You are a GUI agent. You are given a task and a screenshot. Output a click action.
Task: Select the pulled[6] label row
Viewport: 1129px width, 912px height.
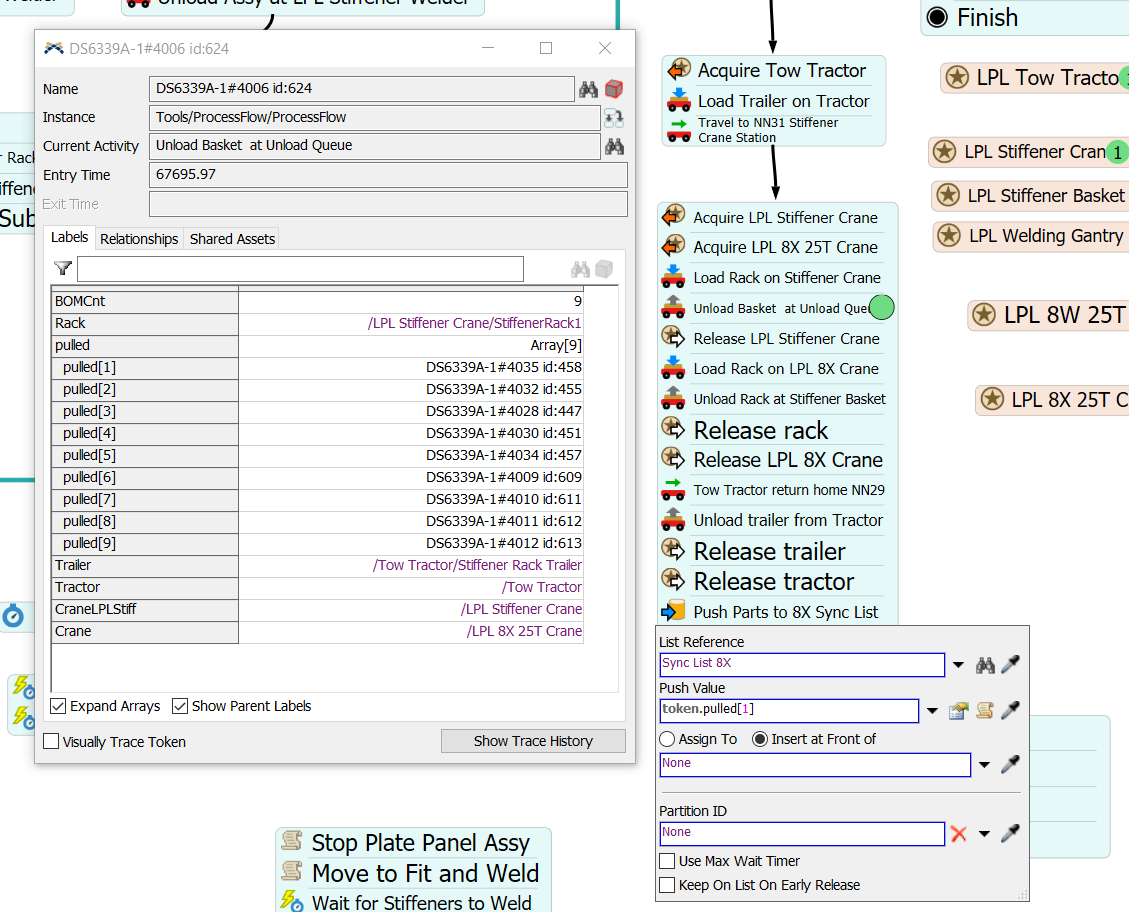(317, 477)
